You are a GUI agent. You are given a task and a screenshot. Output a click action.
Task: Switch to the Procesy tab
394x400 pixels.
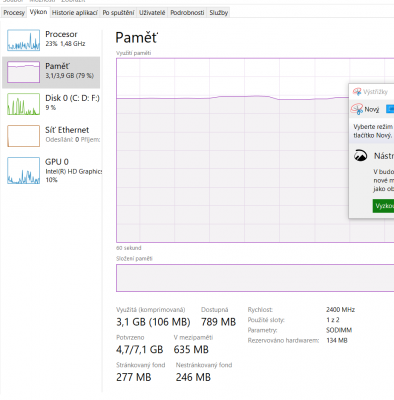14,13
